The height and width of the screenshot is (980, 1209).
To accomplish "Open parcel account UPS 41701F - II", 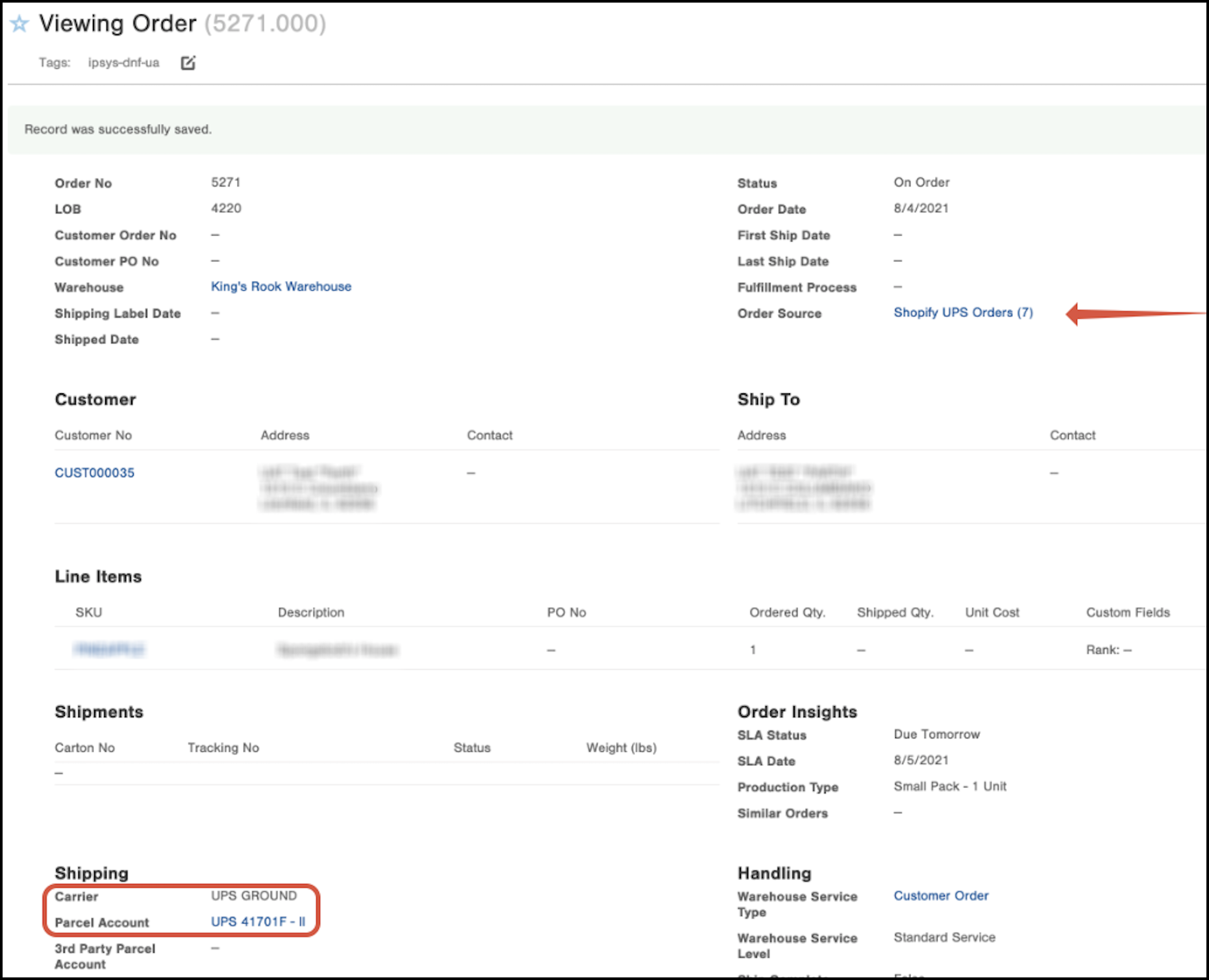I will pos(258,922).
